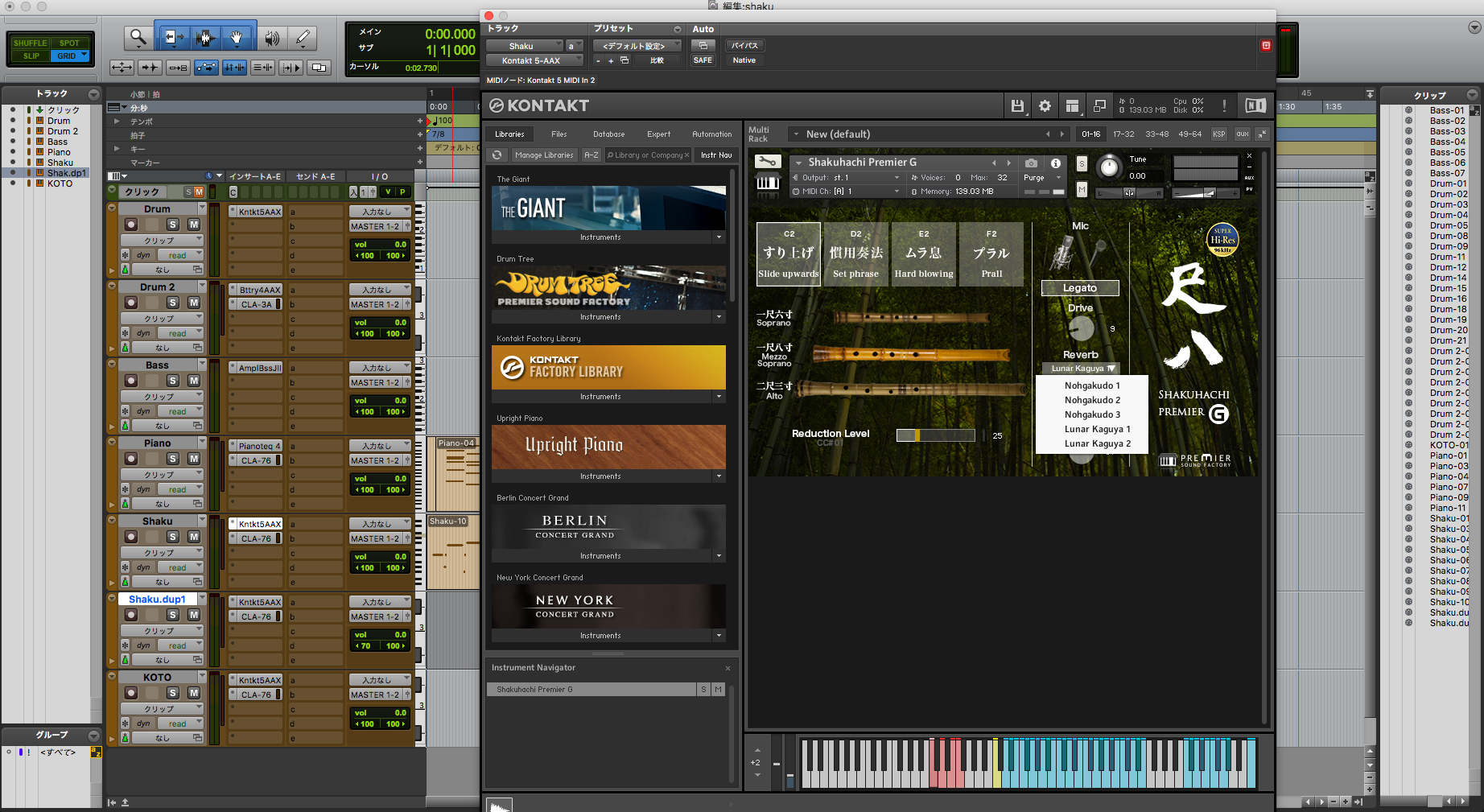The image size is (1484, 812).
Task: Select the Scrubber speaker tool
Action: [x=272, y=37]
